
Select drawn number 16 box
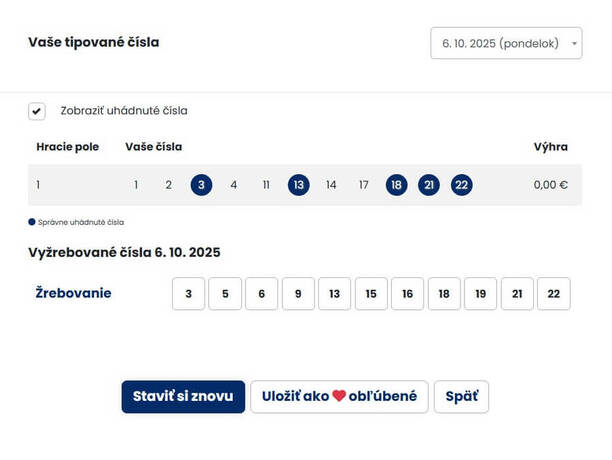407,294
